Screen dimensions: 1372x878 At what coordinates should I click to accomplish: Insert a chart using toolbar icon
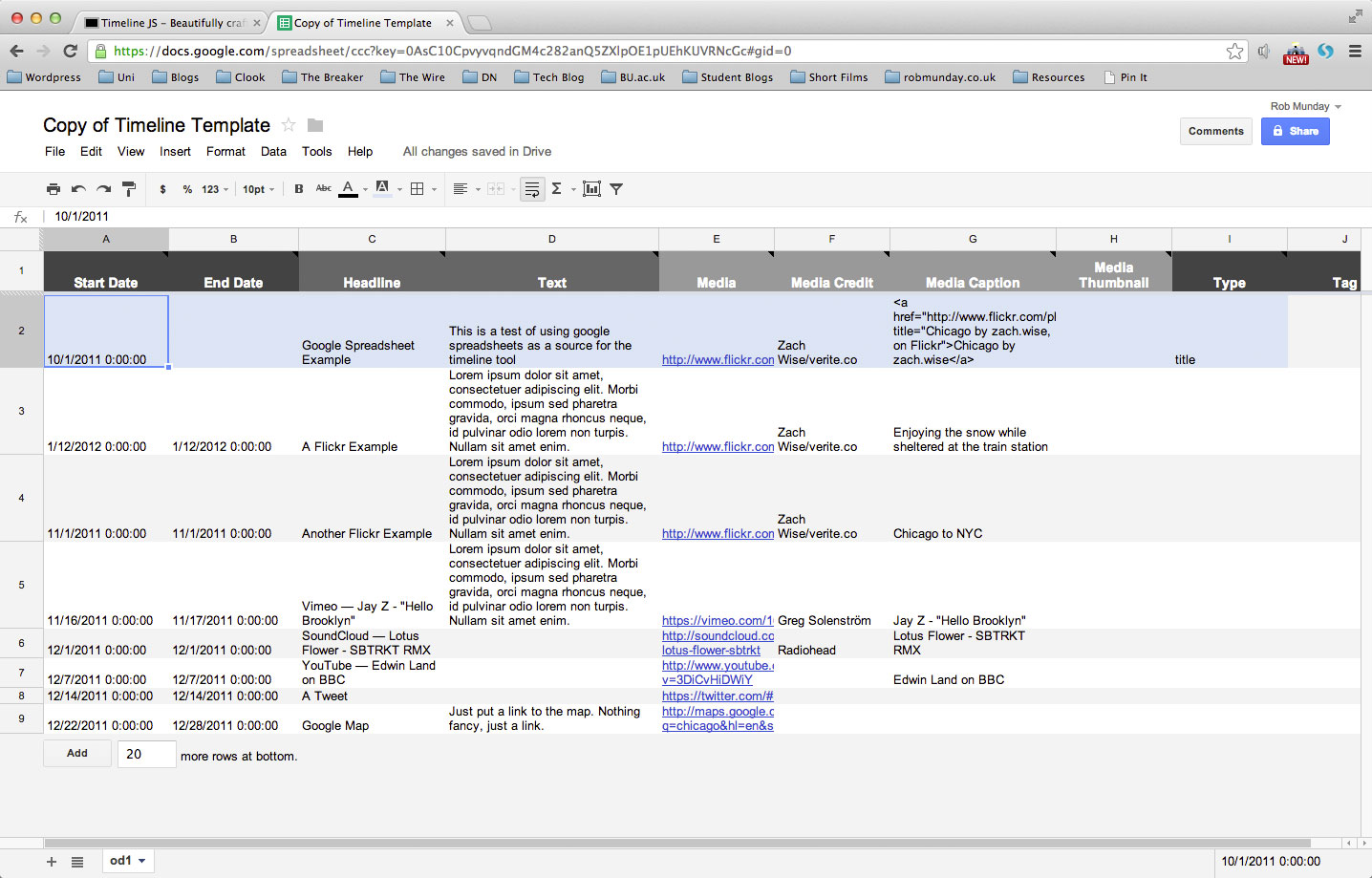(592, 189)
